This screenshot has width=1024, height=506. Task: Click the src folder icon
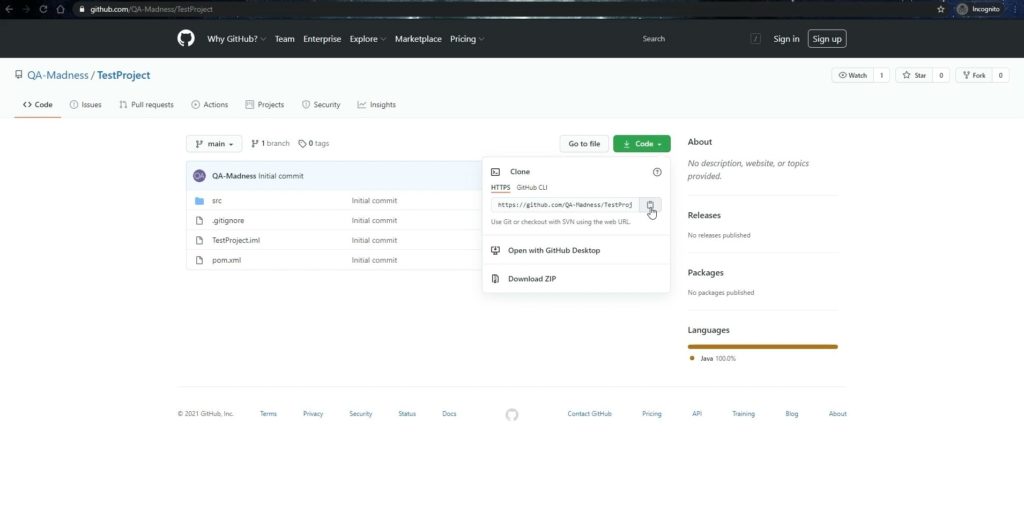coord(199,200)
